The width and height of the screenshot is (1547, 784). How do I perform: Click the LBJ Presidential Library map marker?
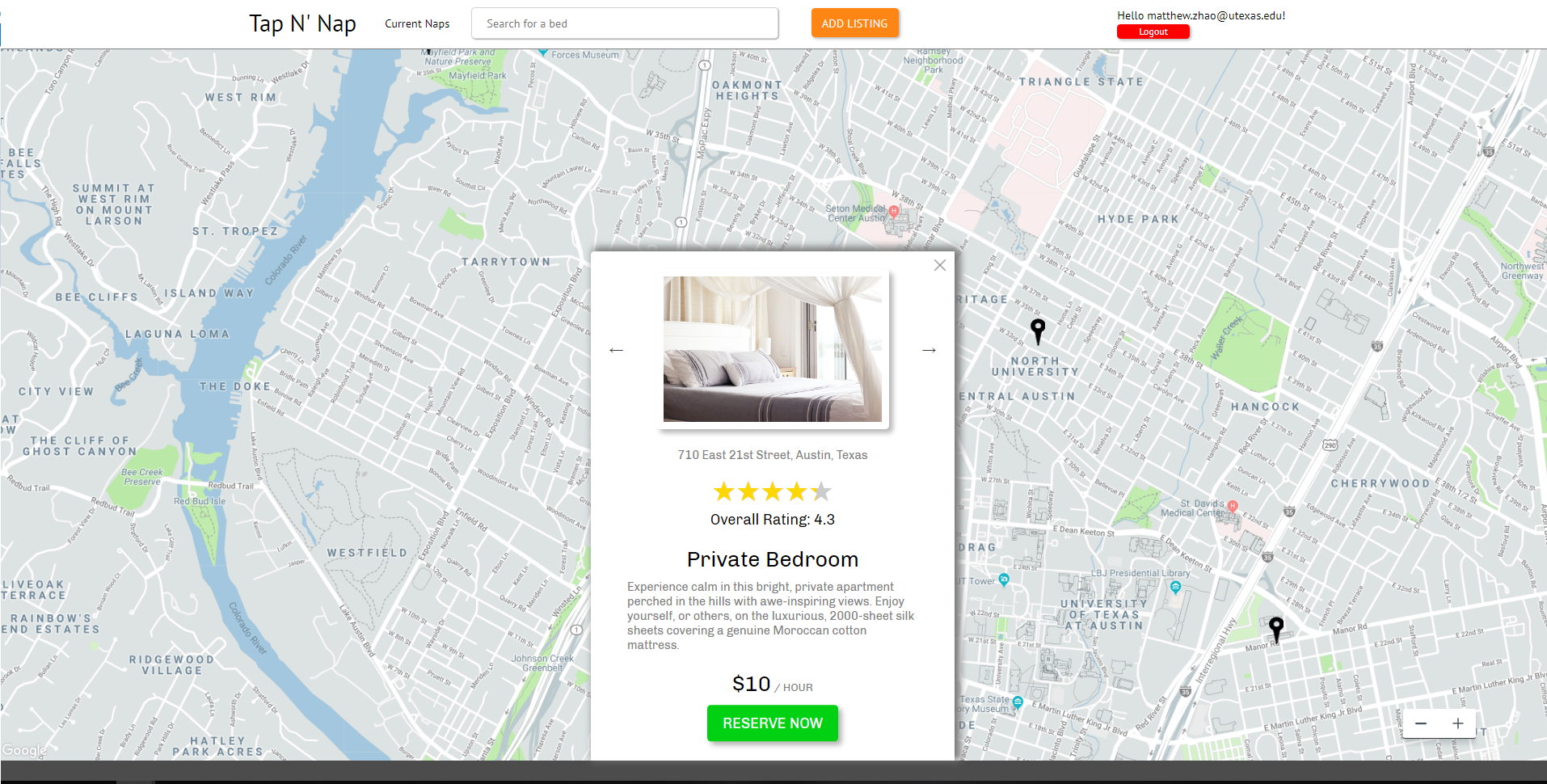(x=1176, y=588)
